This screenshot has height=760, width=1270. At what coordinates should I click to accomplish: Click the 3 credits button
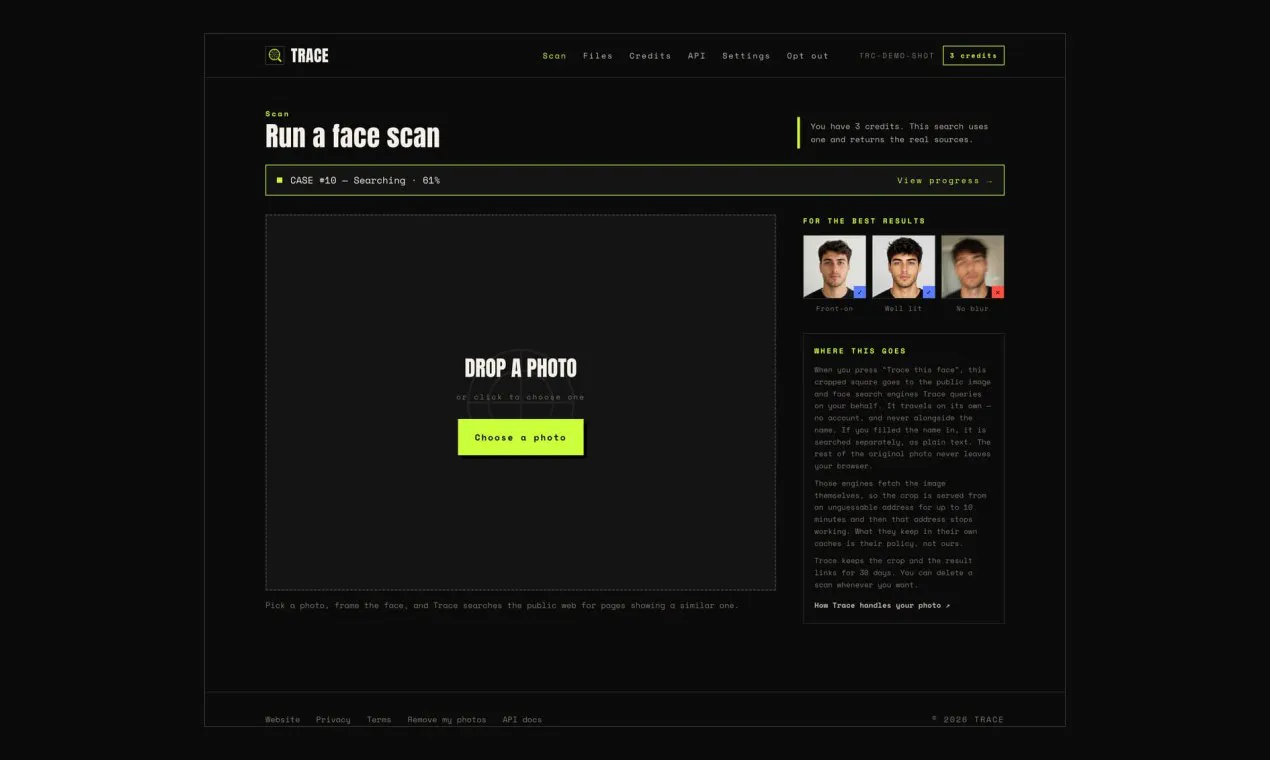tap(973, 56)
